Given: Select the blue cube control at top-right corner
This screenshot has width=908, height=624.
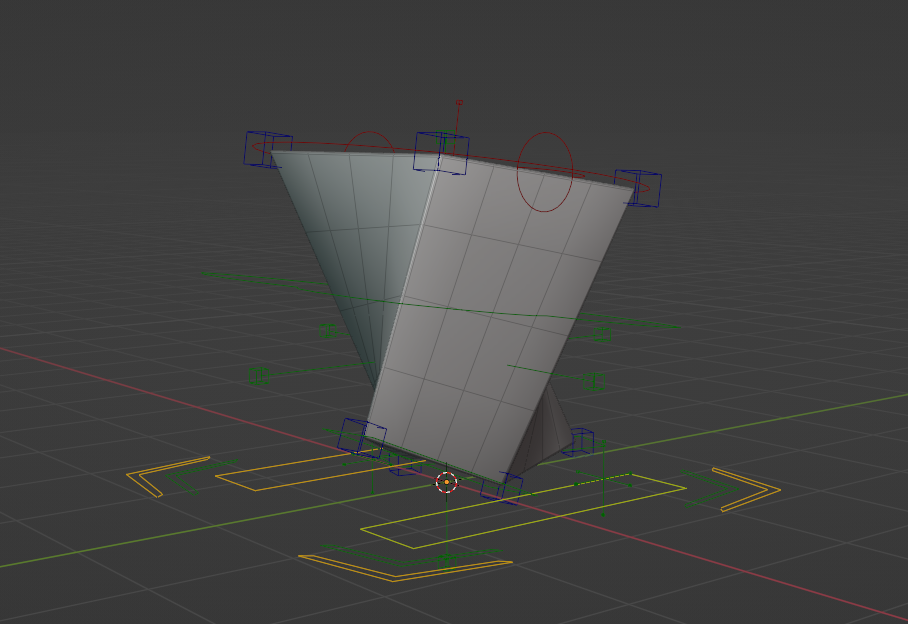Looking at the screenshot, I should coord(638,188).
